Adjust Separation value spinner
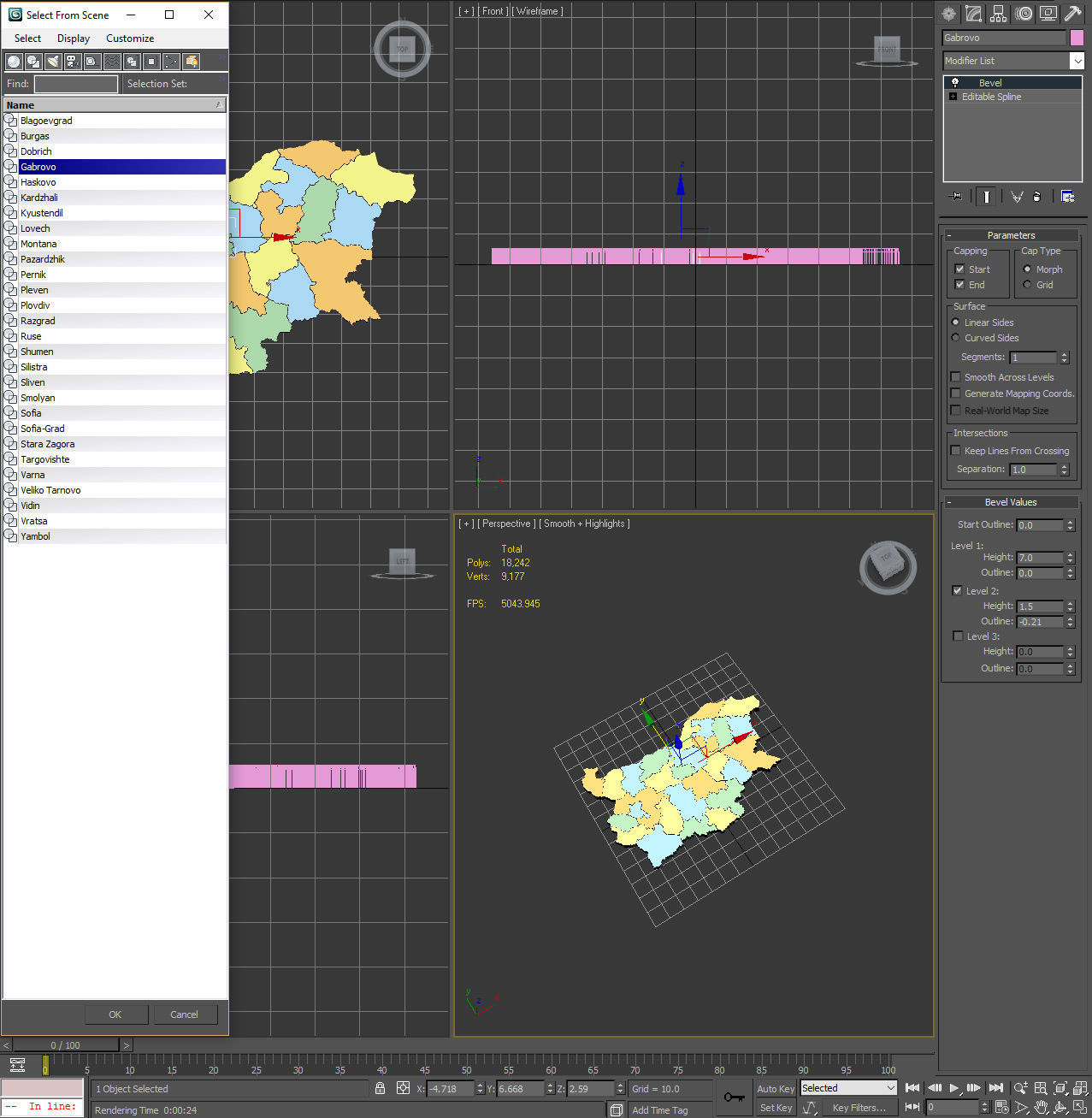Screen dimensions: 1092x1118 pyautogui.click(x=1065, y=469)
